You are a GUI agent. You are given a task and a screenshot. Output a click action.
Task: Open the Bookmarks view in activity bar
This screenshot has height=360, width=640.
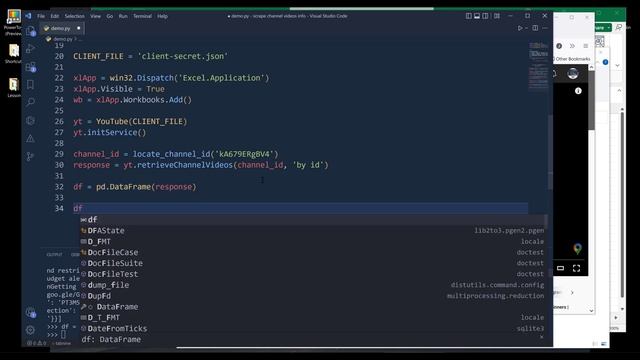31,84
